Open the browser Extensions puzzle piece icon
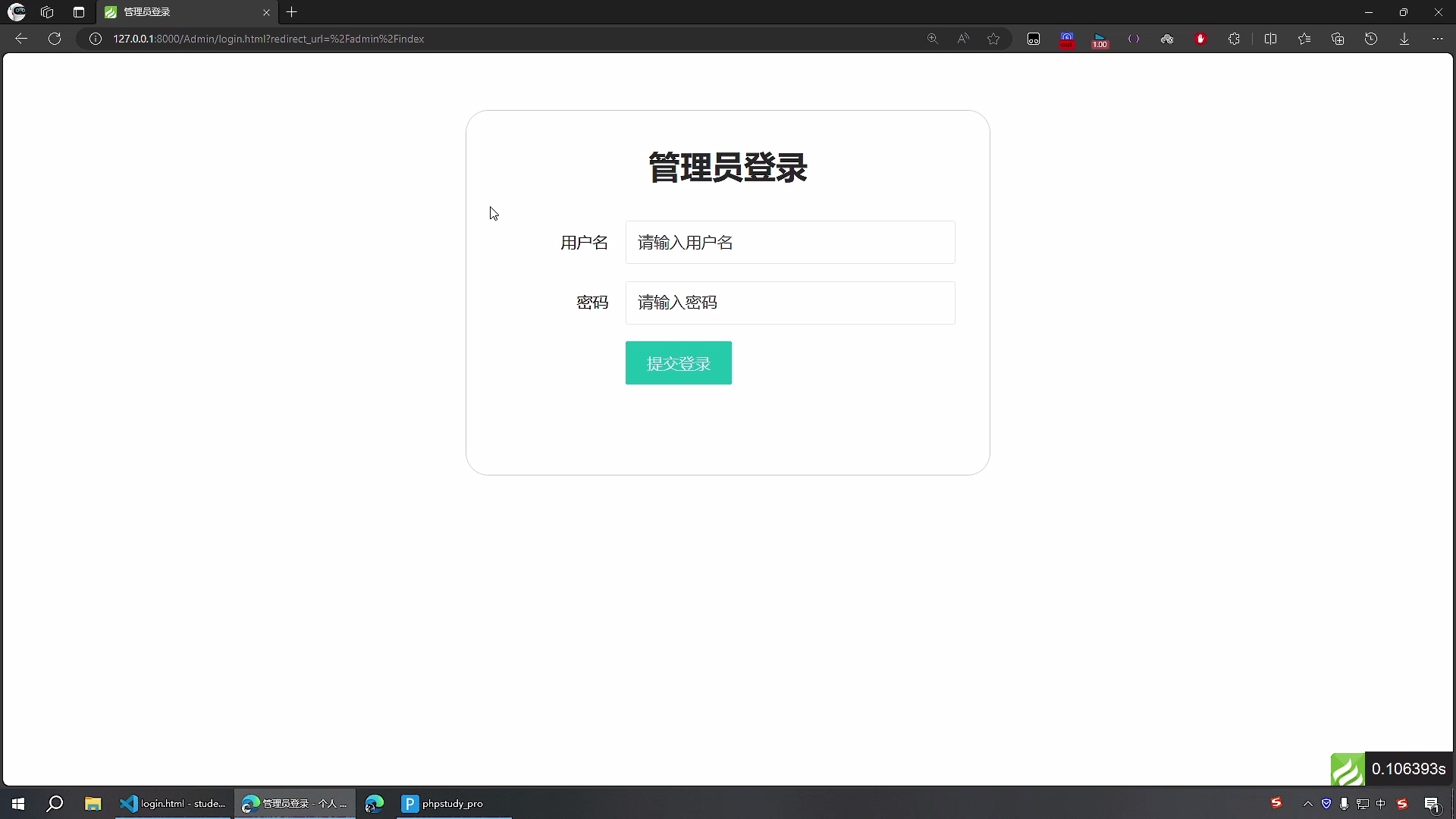Viewport: 1456px width, 819px height. tap(1234, 39)
